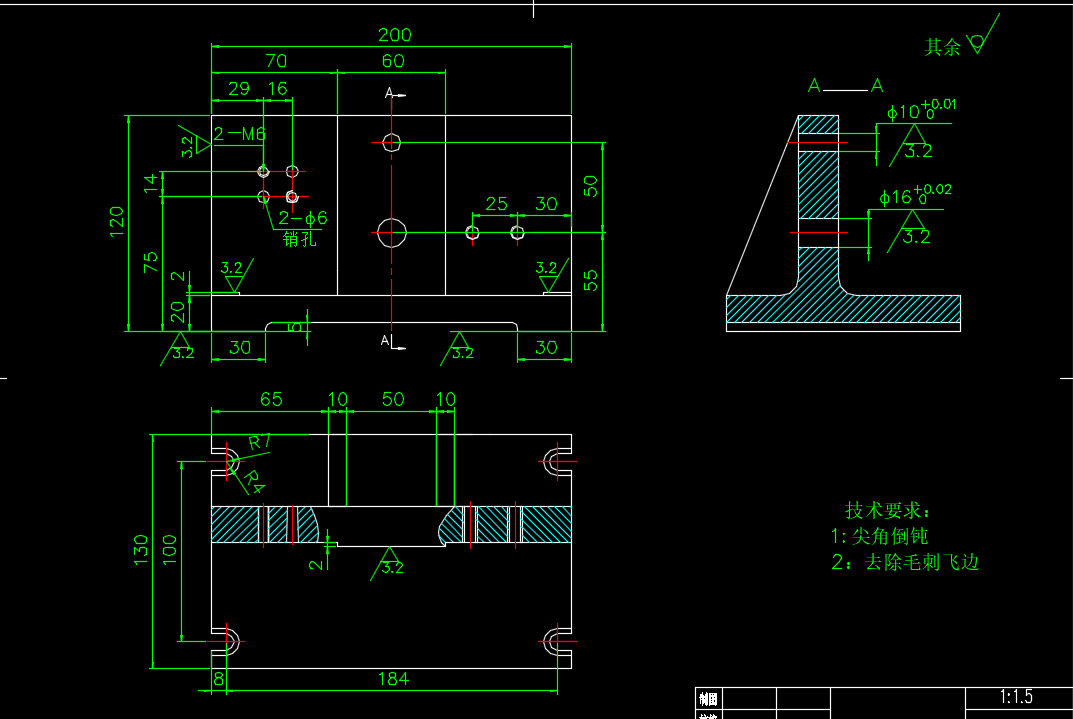Click the top-left slot in bottom view
The image size is (1073, 719).
227,461
